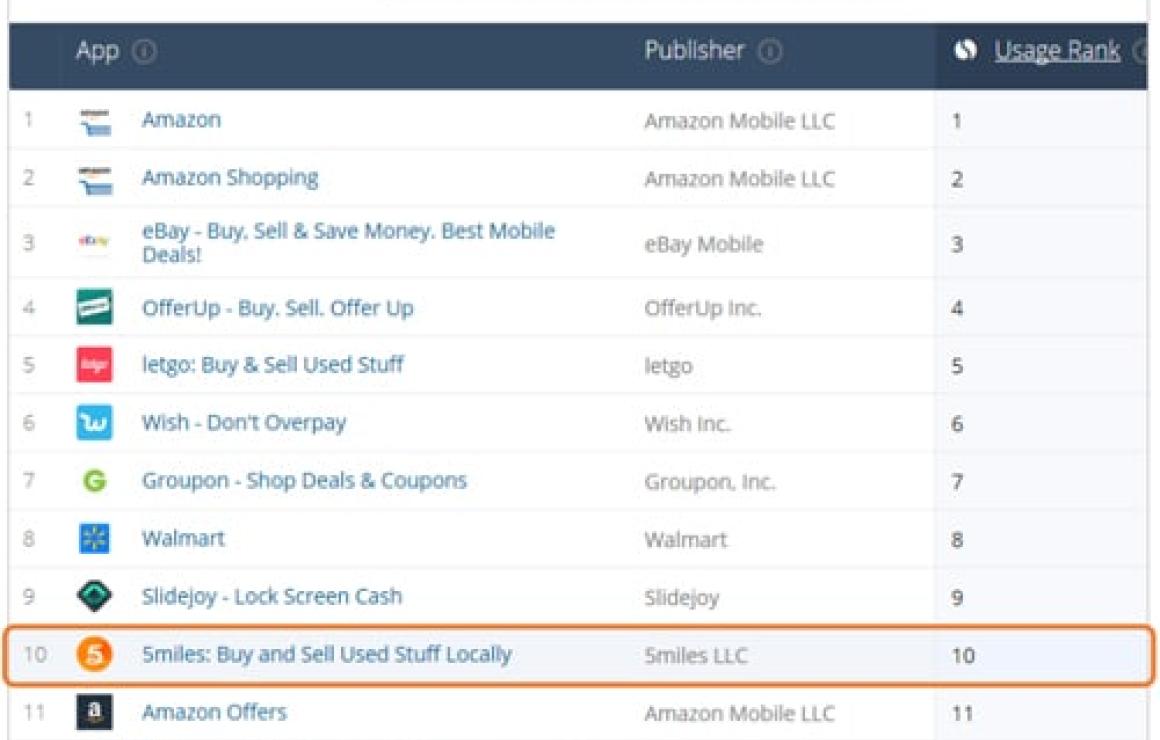Open Groupon - Shop Deals & Coupons link

click(304, 480)
